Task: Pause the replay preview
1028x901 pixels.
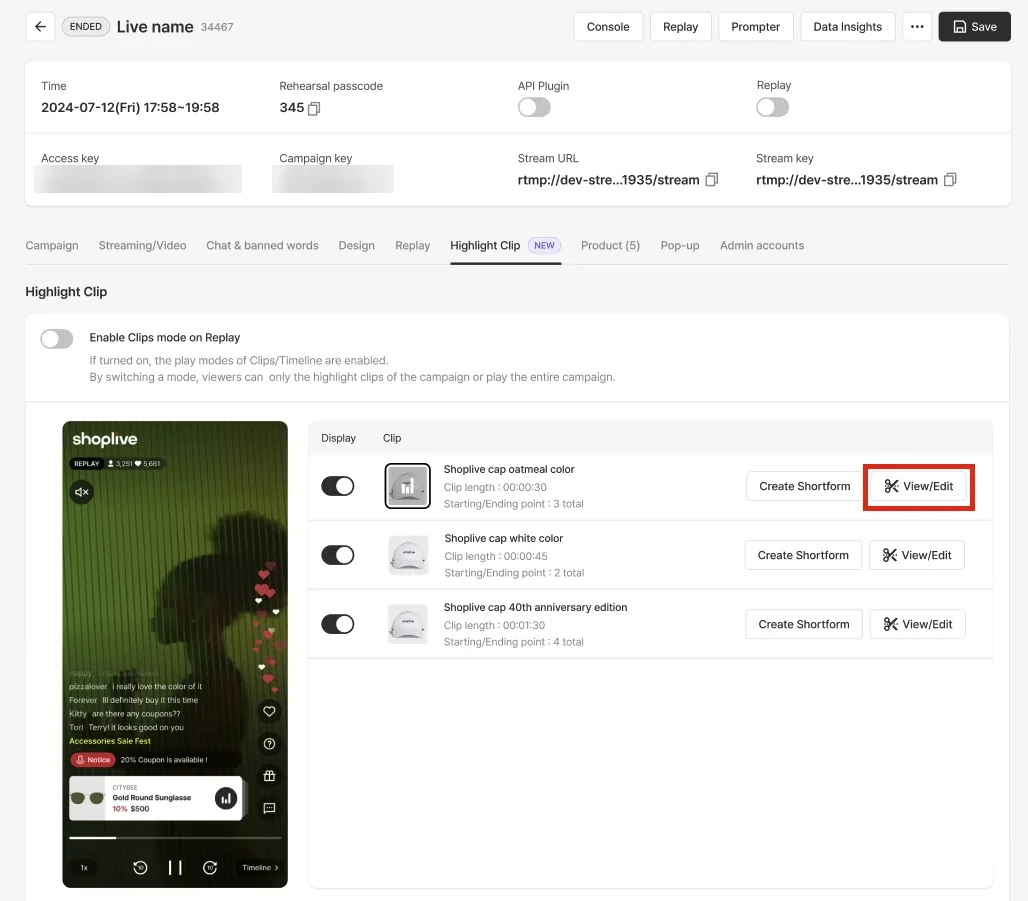Action: coord(175,868)
